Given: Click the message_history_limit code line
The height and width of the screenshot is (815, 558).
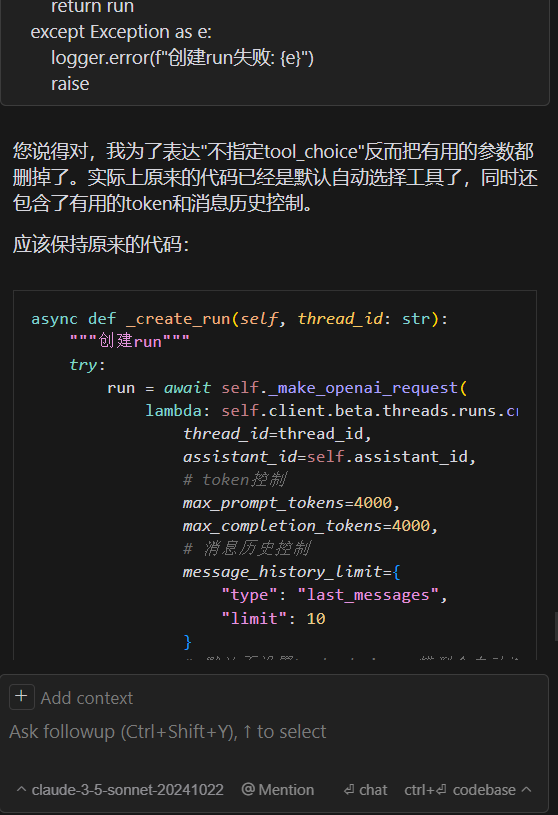Looking at the screenshot, I should coord(291,572).
